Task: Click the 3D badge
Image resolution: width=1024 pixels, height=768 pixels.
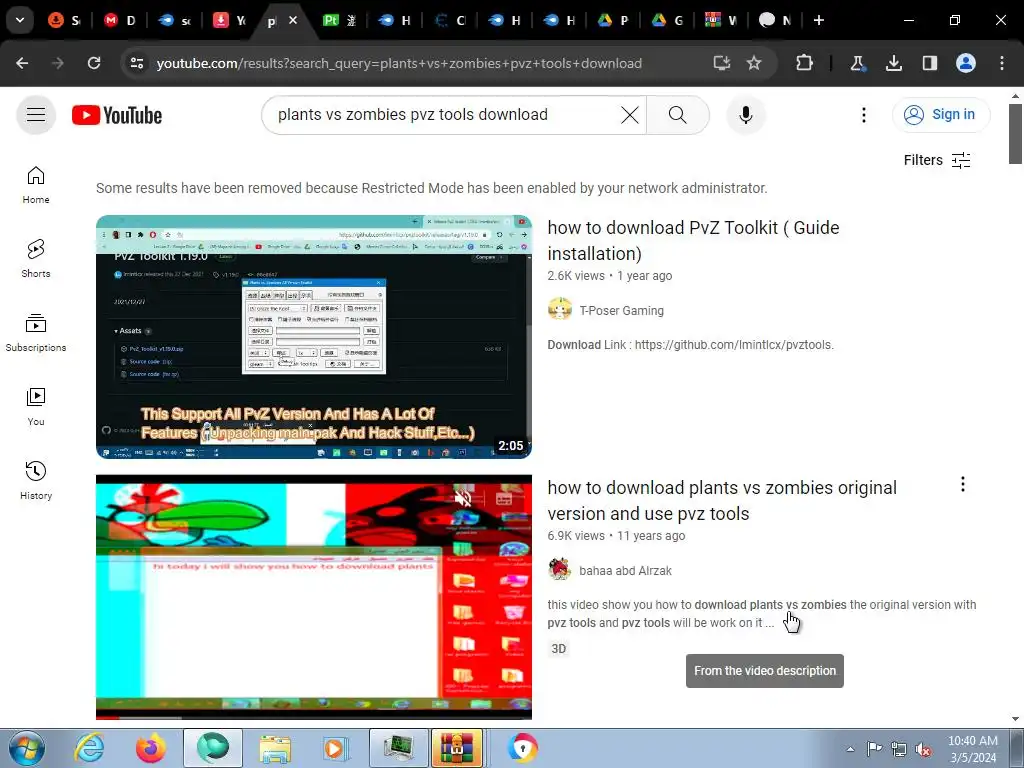Action: [x=558, y=648]
